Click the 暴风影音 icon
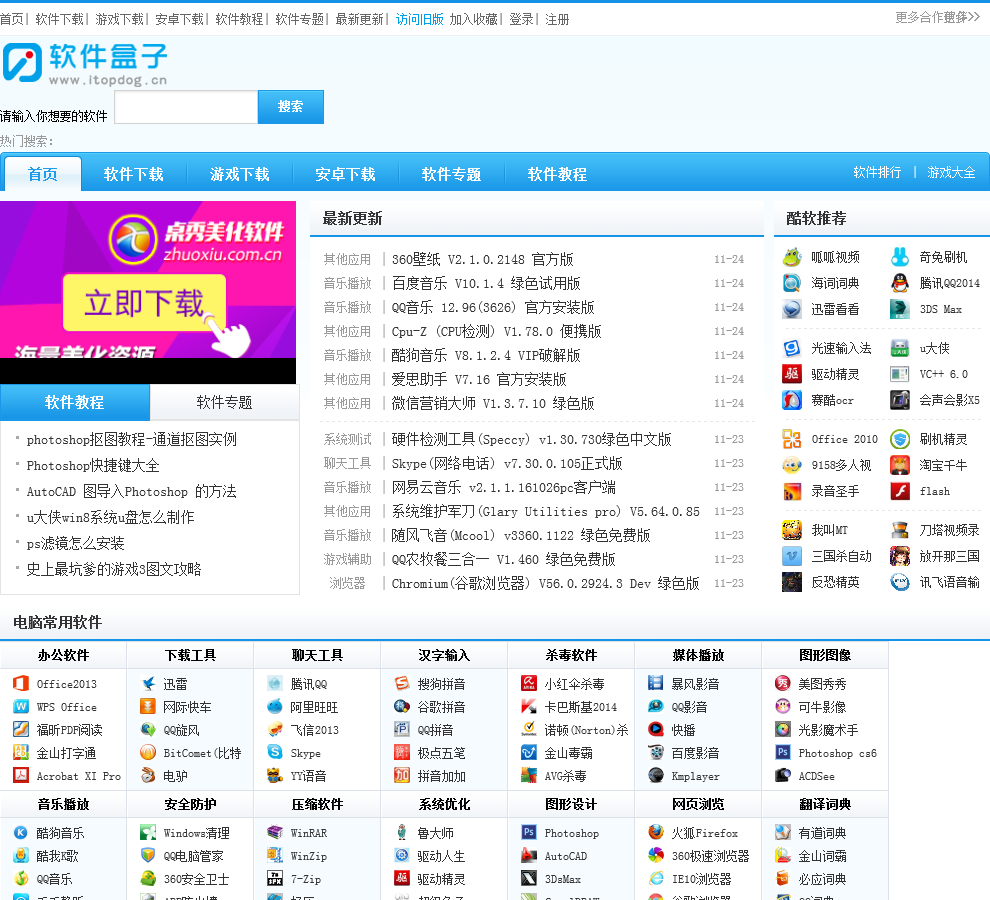Viewport: 990px width, 900px height. coord(656,683)
